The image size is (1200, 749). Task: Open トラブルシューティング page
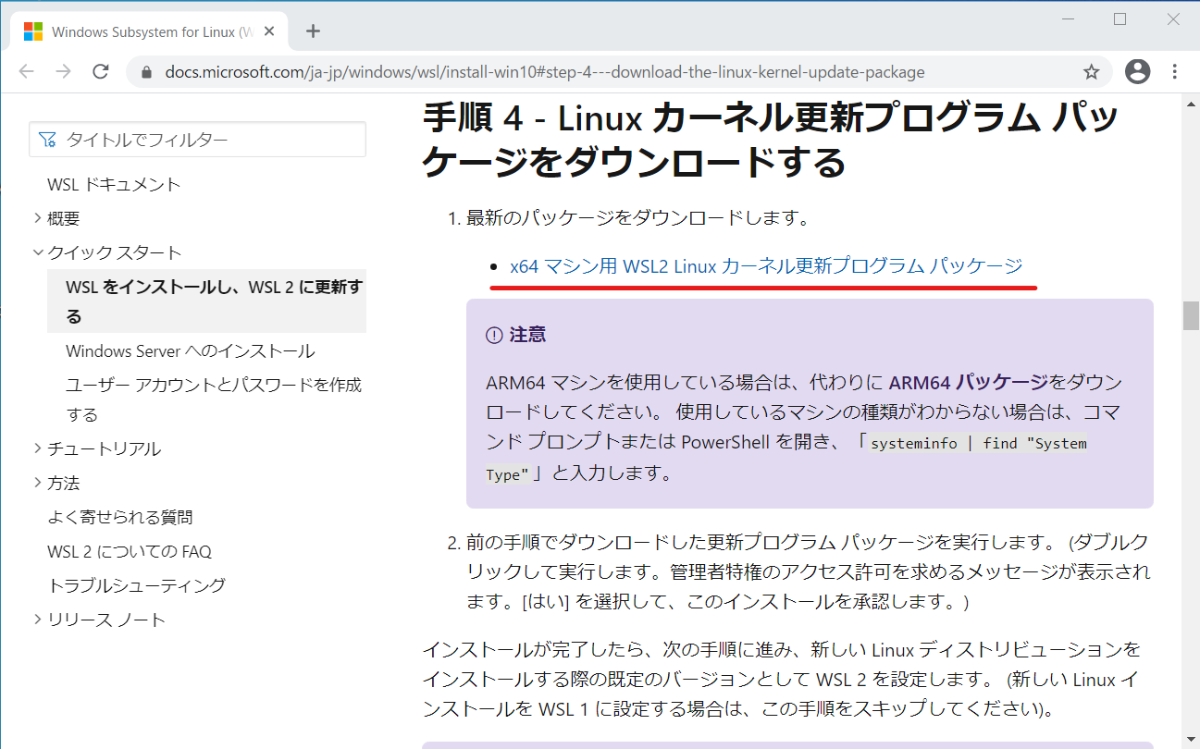pyautogui.click(x=137, y=585)
